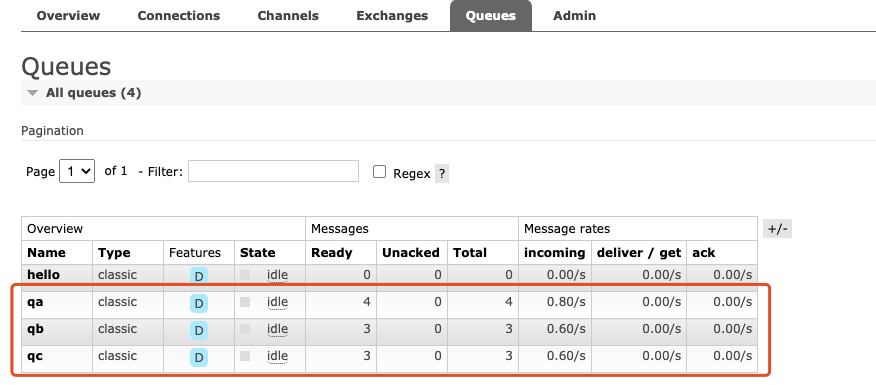Sort by Type column header

[114, 253]
